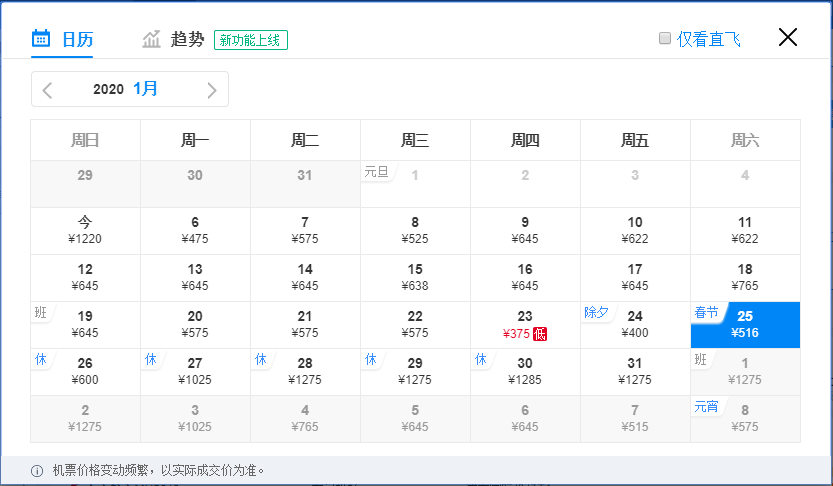Switch to the 趋势 tab
The height and width of the screenshot is (486, 833).
(x=187, y=40)
